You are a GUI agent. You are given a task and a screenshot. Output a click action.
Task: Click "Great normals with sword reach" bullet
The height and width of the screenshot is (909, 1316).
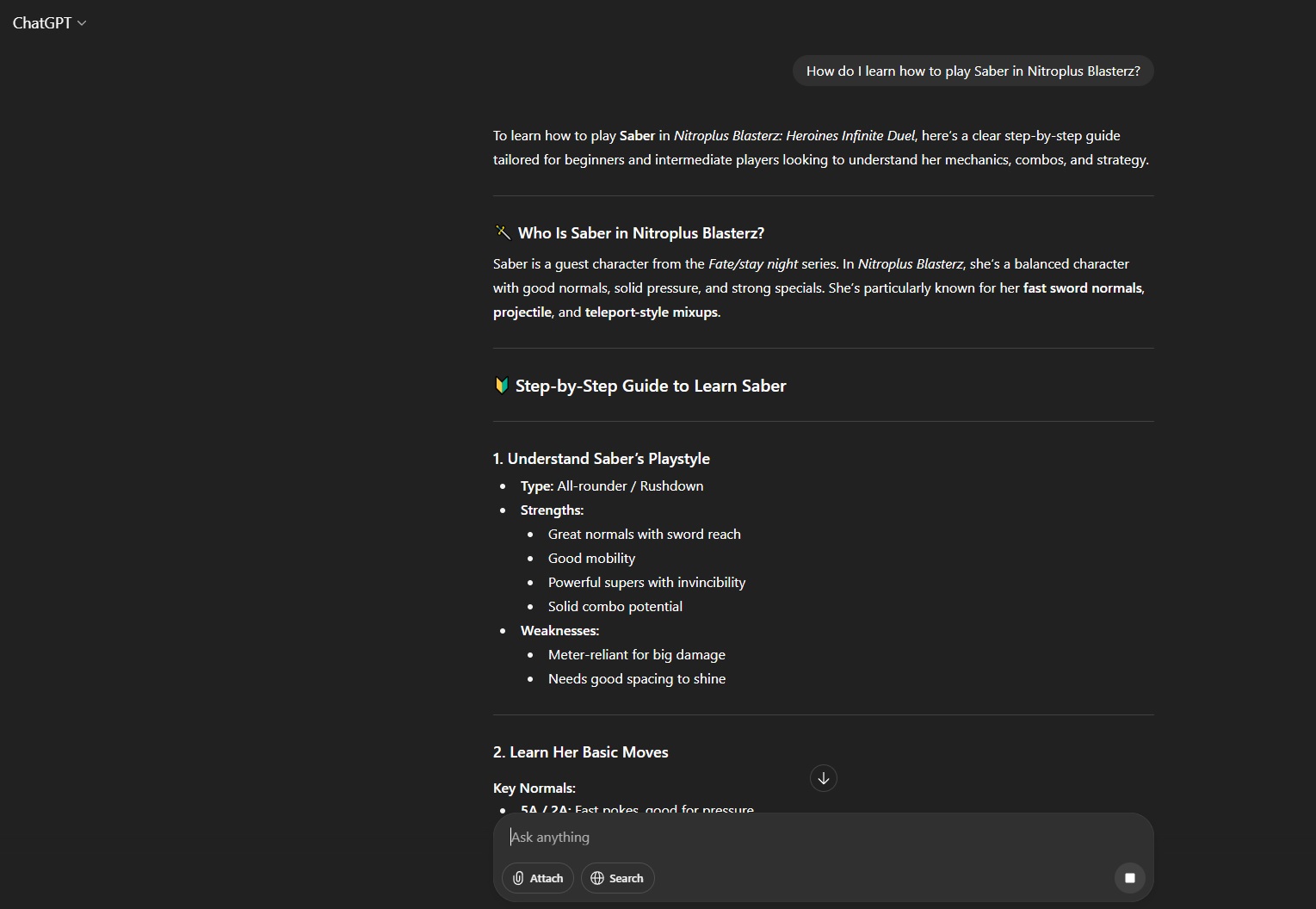click(645, 535)
